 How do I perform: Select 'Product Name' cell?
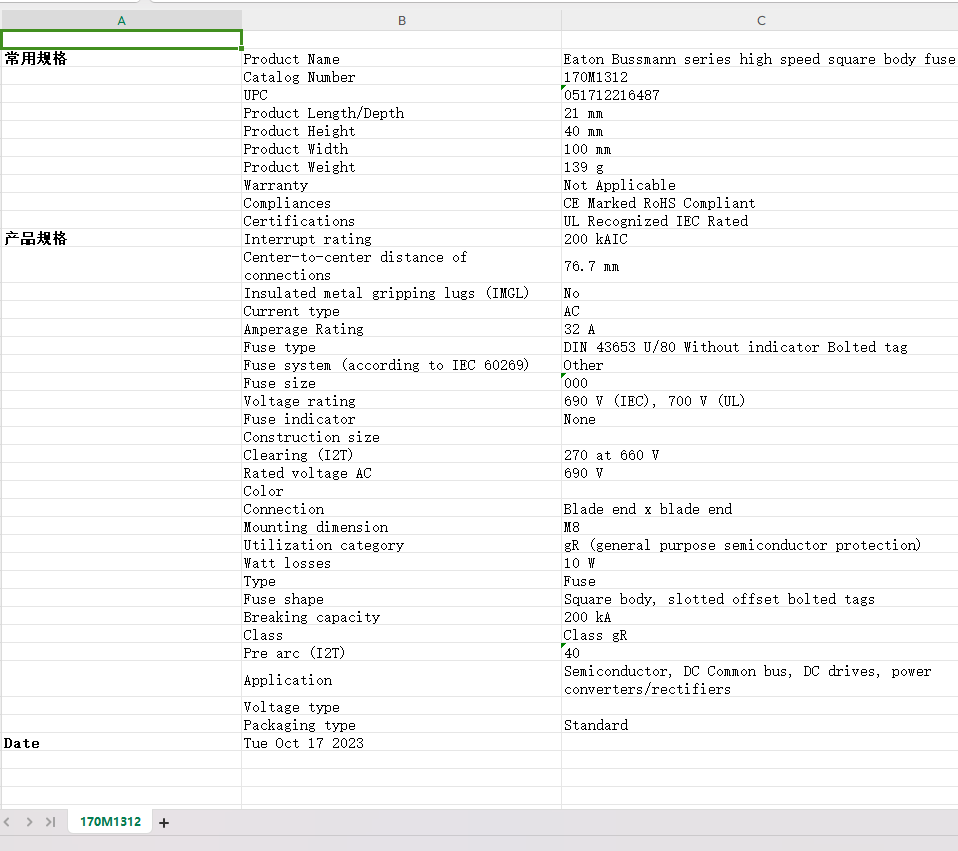(401, 59)
